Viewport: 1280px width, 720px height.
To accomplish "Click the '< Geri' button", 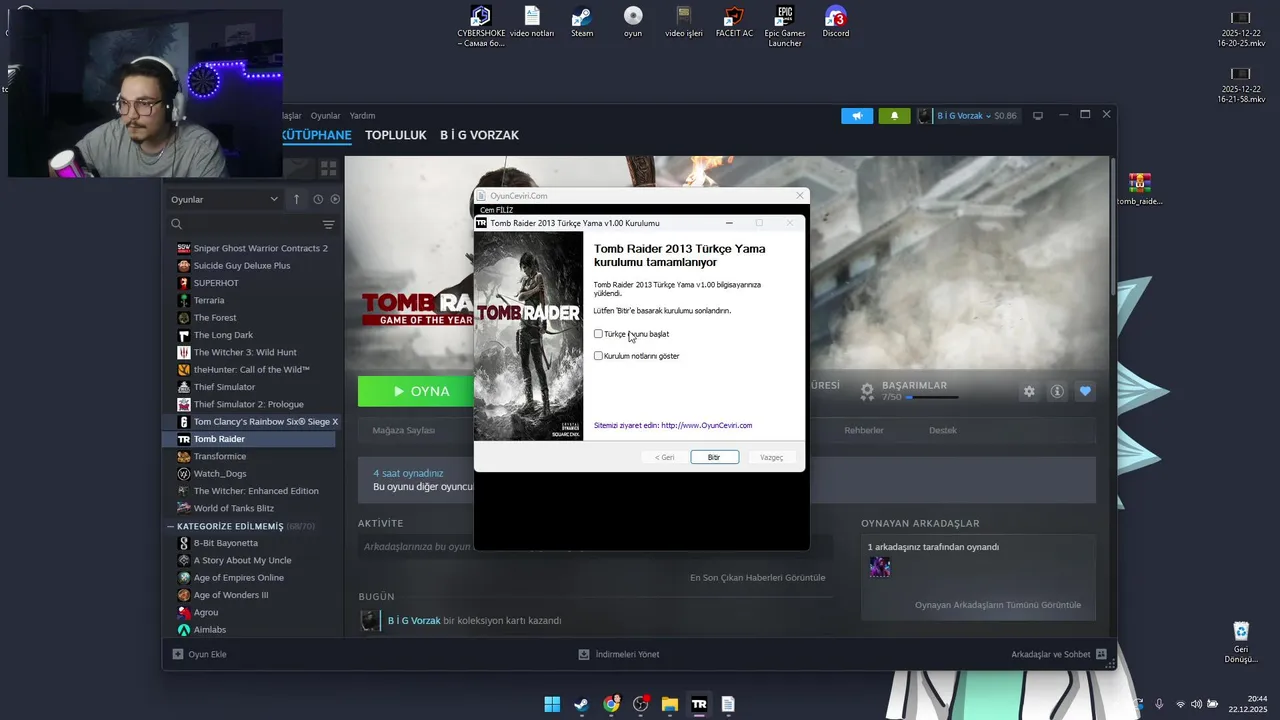I will point(664,457).
